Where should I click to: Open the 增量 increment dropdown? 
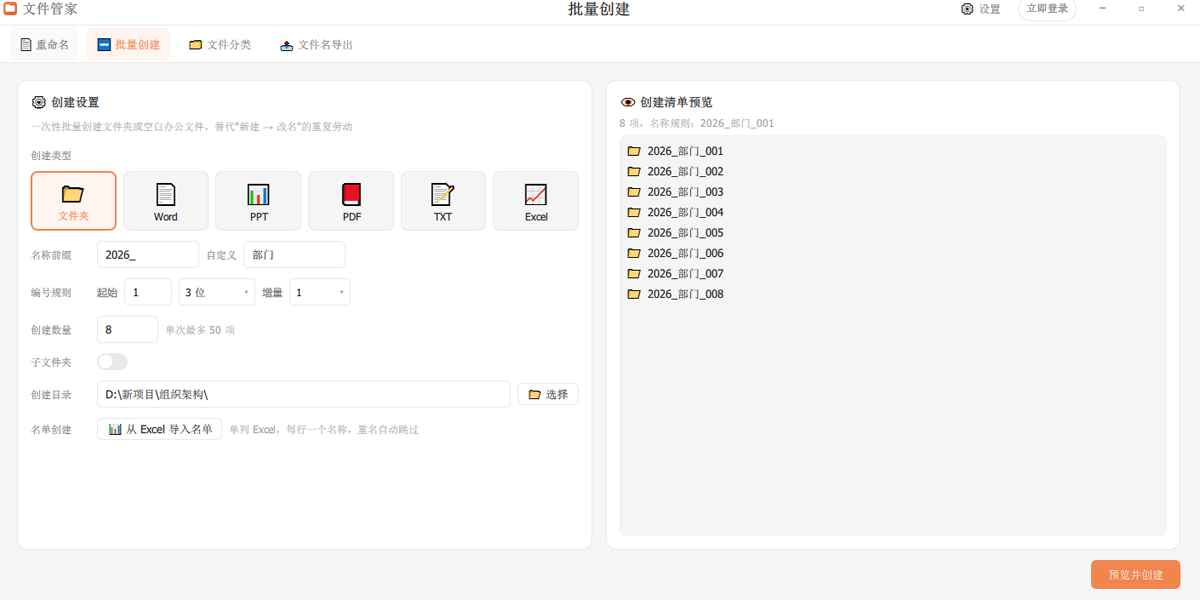320,293
